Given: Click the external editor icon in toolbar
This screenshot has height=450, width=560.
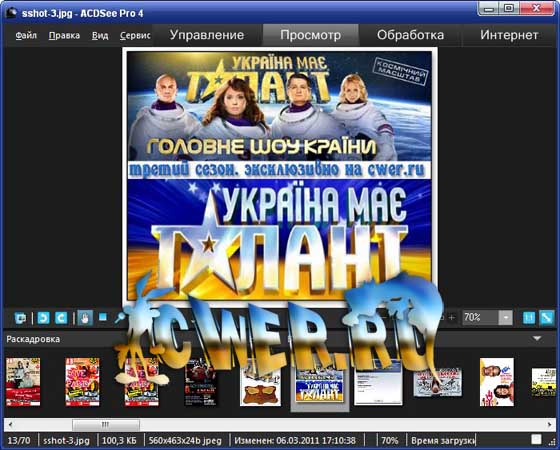Looking at the screenshot, I should pos(20,318).
